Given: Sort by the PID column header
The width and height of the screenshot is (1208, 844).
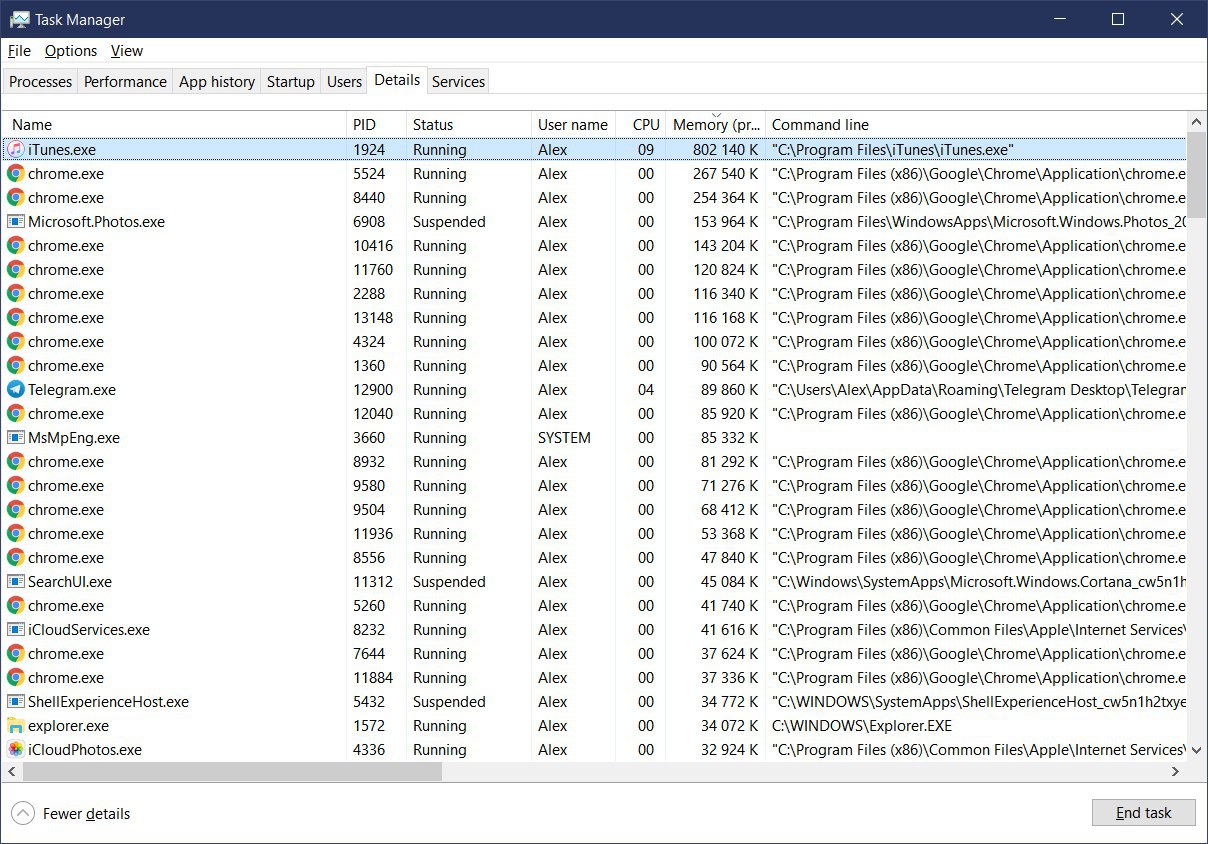Looking at the screenshot, I should pyautogui.click(x=377, y=125).
